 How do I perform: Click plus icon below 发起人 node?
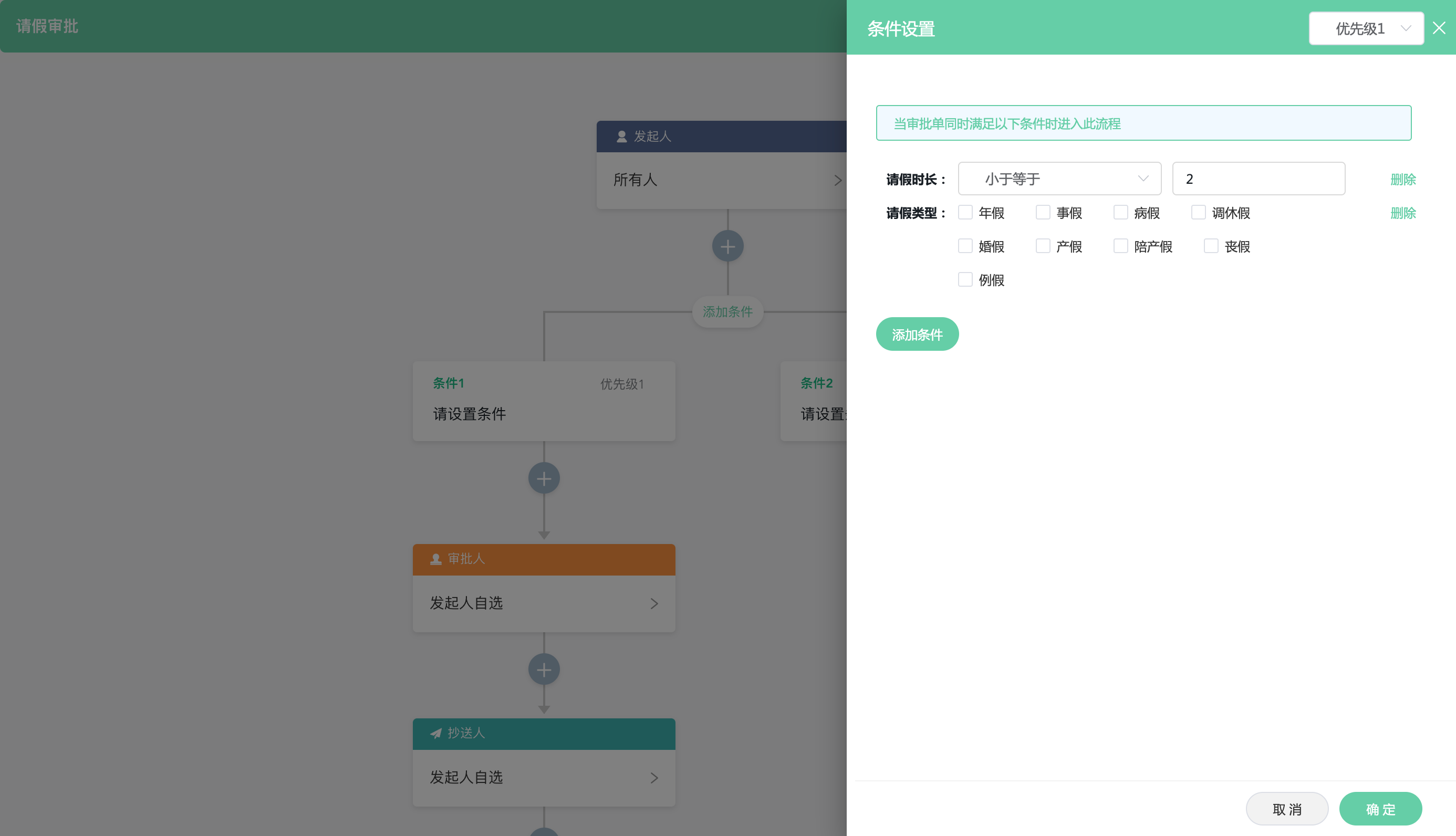[727, 246]
